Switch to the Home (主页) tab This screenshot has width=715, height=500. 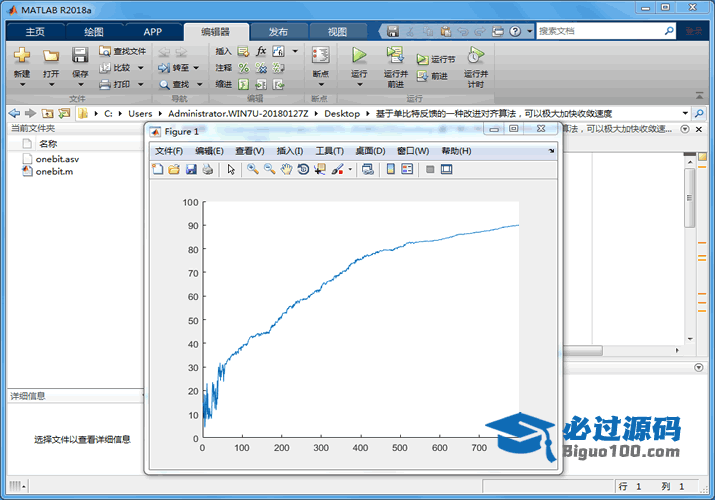tap(35, 31)
